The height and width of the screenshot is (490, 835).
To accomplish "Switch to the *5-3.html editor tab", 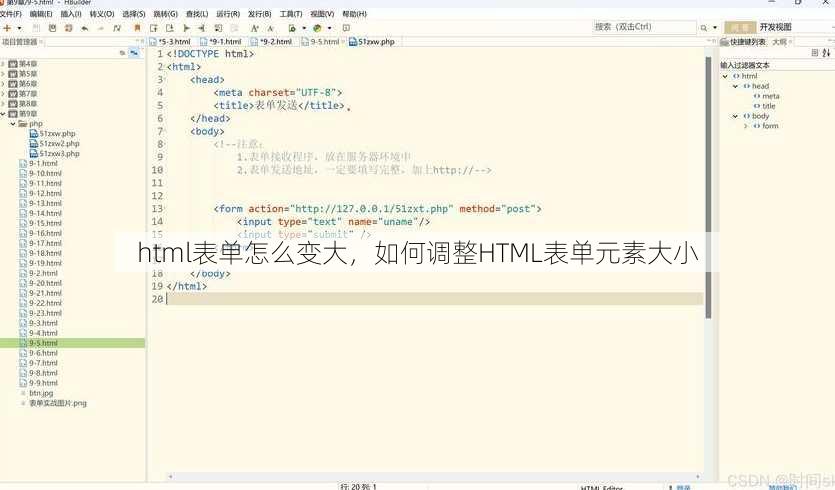I will tap(170, 42).
